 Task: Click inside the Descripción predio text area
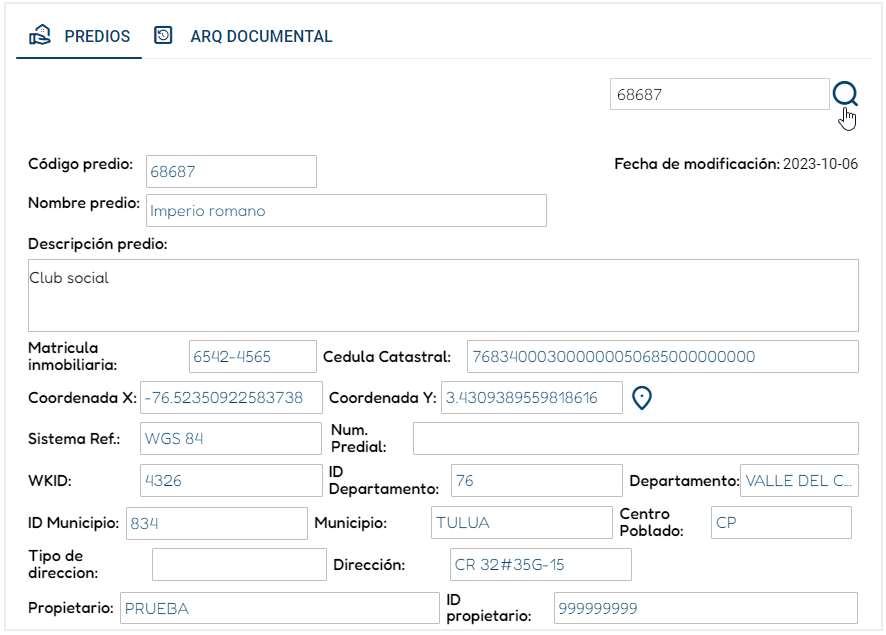(443, 295)
